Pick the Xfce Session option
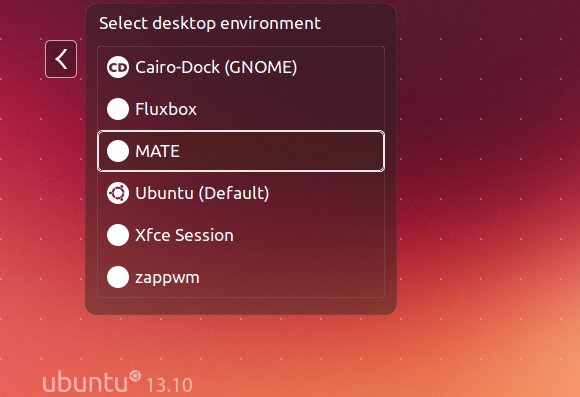The image size is (580, 397). [241, 235]
